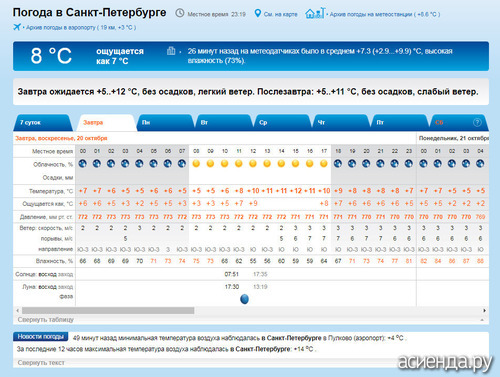Screen dimensions: 500x377
Task: Click the Местное время 23:19 text
Action: 217,14
